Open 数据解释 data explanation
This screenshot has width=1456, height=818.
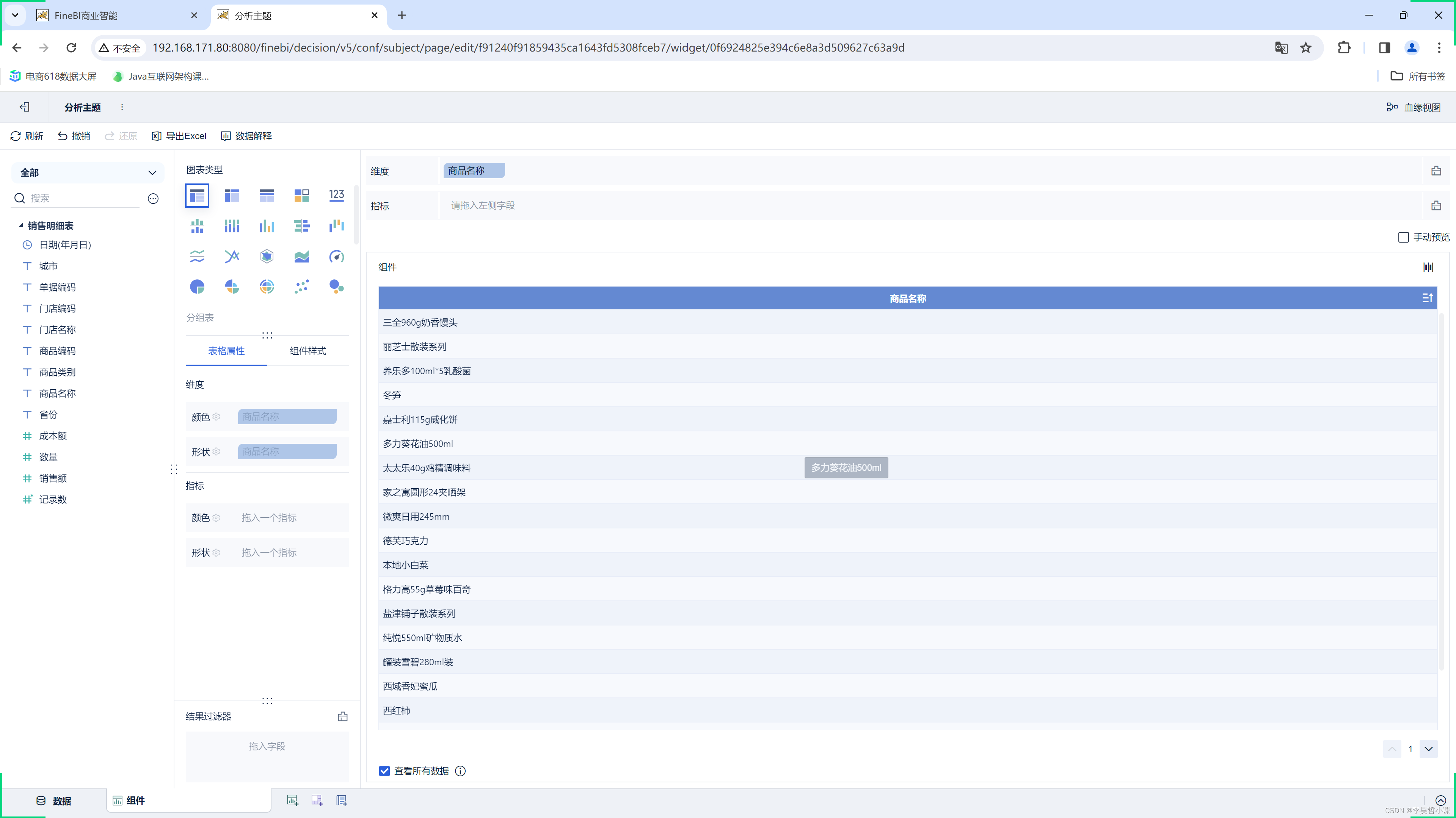(246, 136)
